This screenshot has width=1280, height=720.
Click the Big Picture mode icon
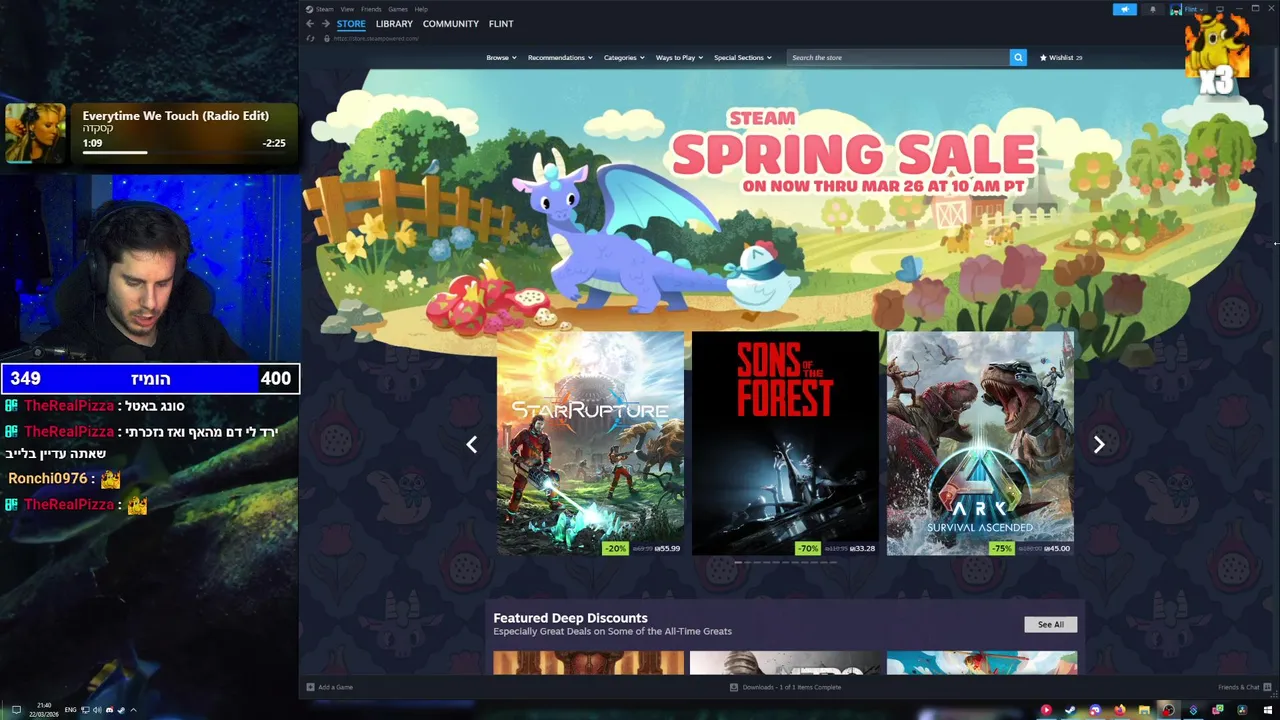[x=1219, y=9]
